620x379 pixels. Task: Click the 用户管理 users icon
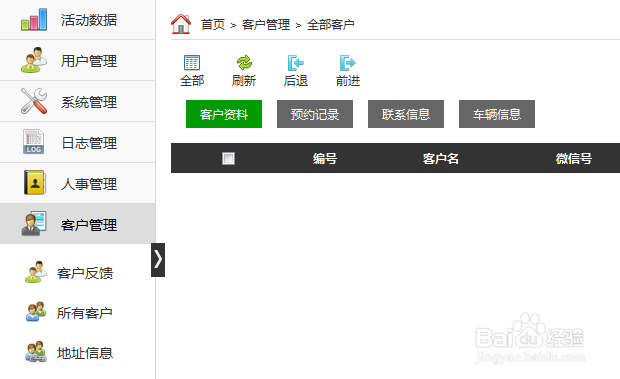(34, 60)
